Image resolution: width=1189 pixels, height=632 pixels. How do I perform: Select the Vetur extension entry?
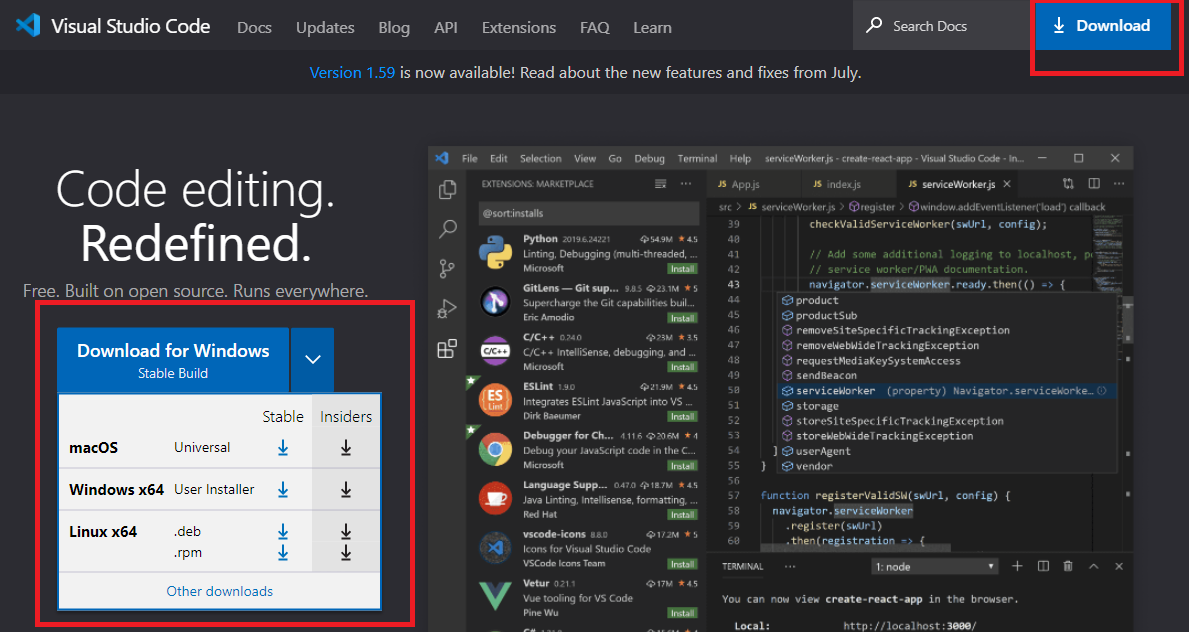pyautogui.click(x=588, y=597)
